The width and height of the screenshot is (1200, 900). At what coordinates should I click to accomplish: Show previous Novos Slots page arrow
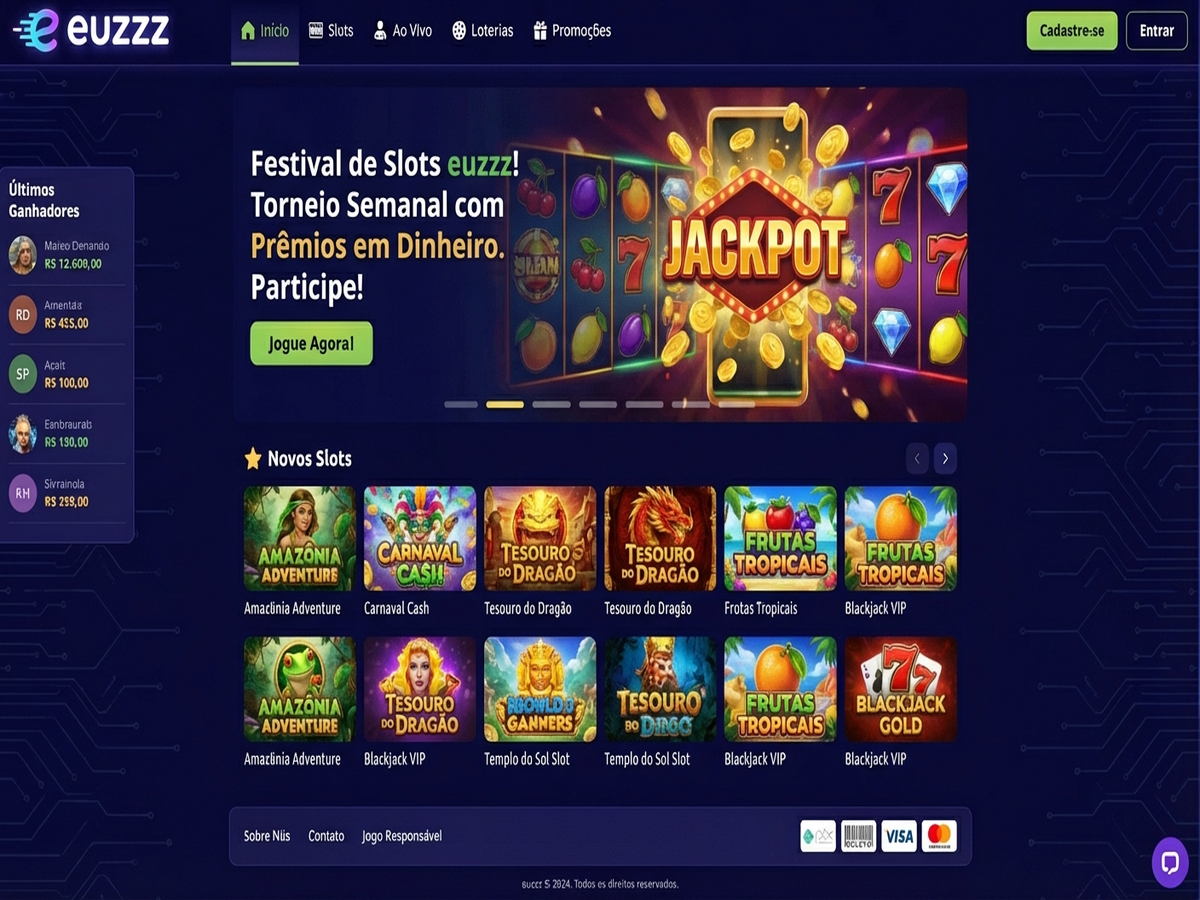click(x=917, y=458)
